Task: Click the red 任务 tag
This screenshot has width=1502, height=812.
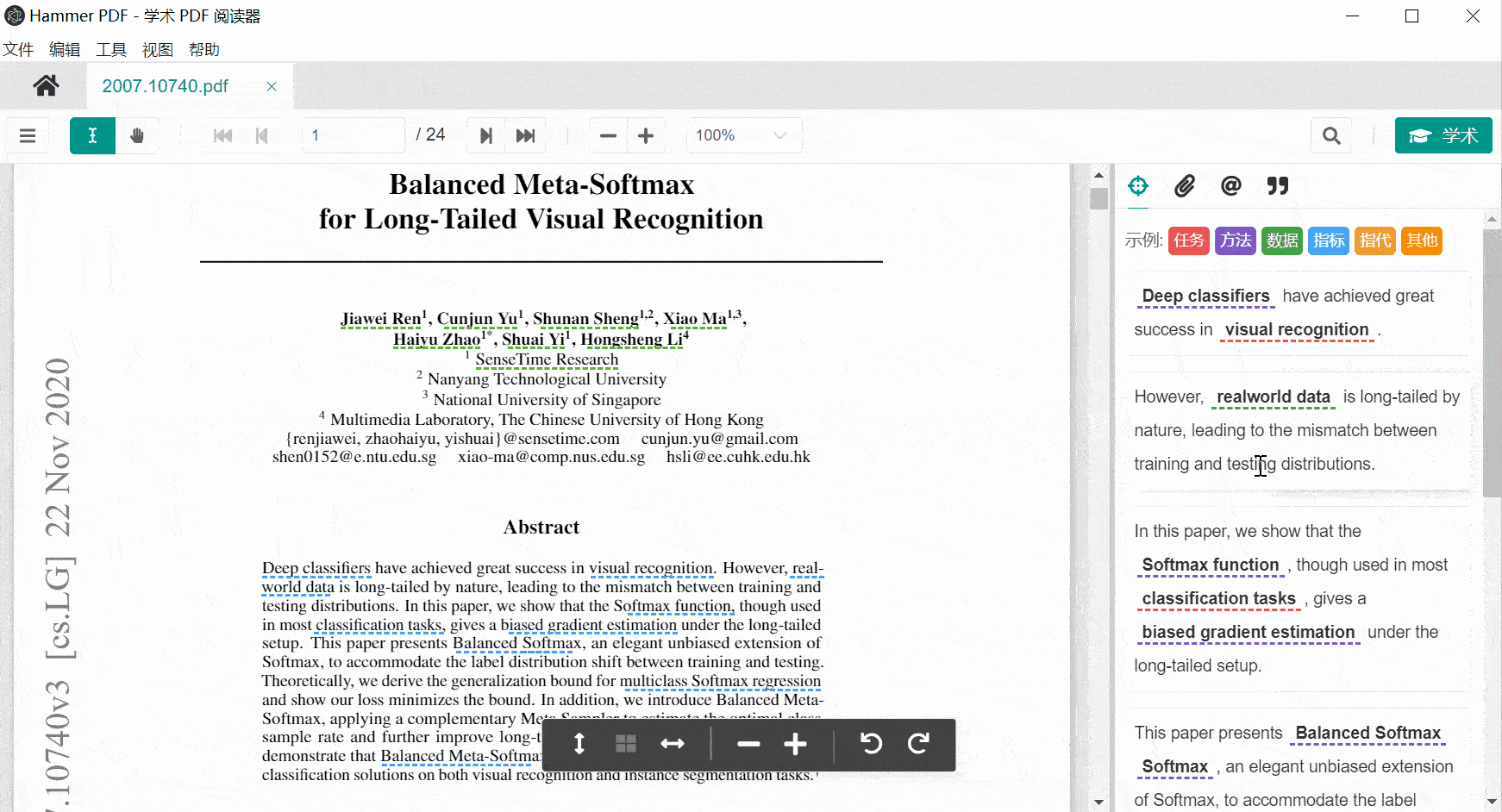Action: (1189, 240)
